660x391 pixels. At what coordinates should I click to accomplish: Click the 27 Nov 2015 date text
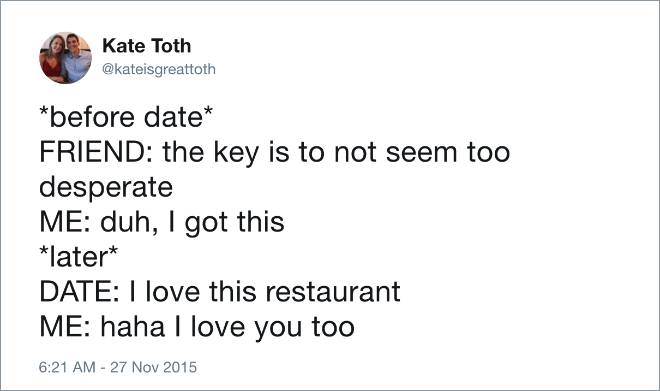154,367
